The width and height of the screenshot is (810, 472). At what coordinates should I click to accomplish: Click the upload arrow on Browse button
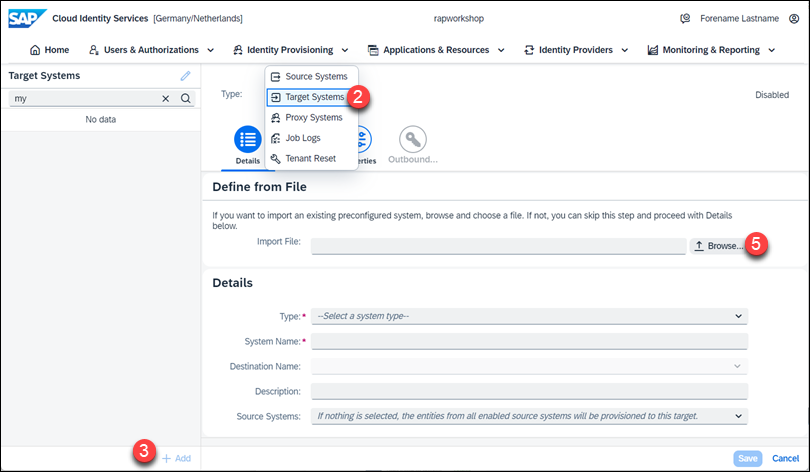[699, 246]
